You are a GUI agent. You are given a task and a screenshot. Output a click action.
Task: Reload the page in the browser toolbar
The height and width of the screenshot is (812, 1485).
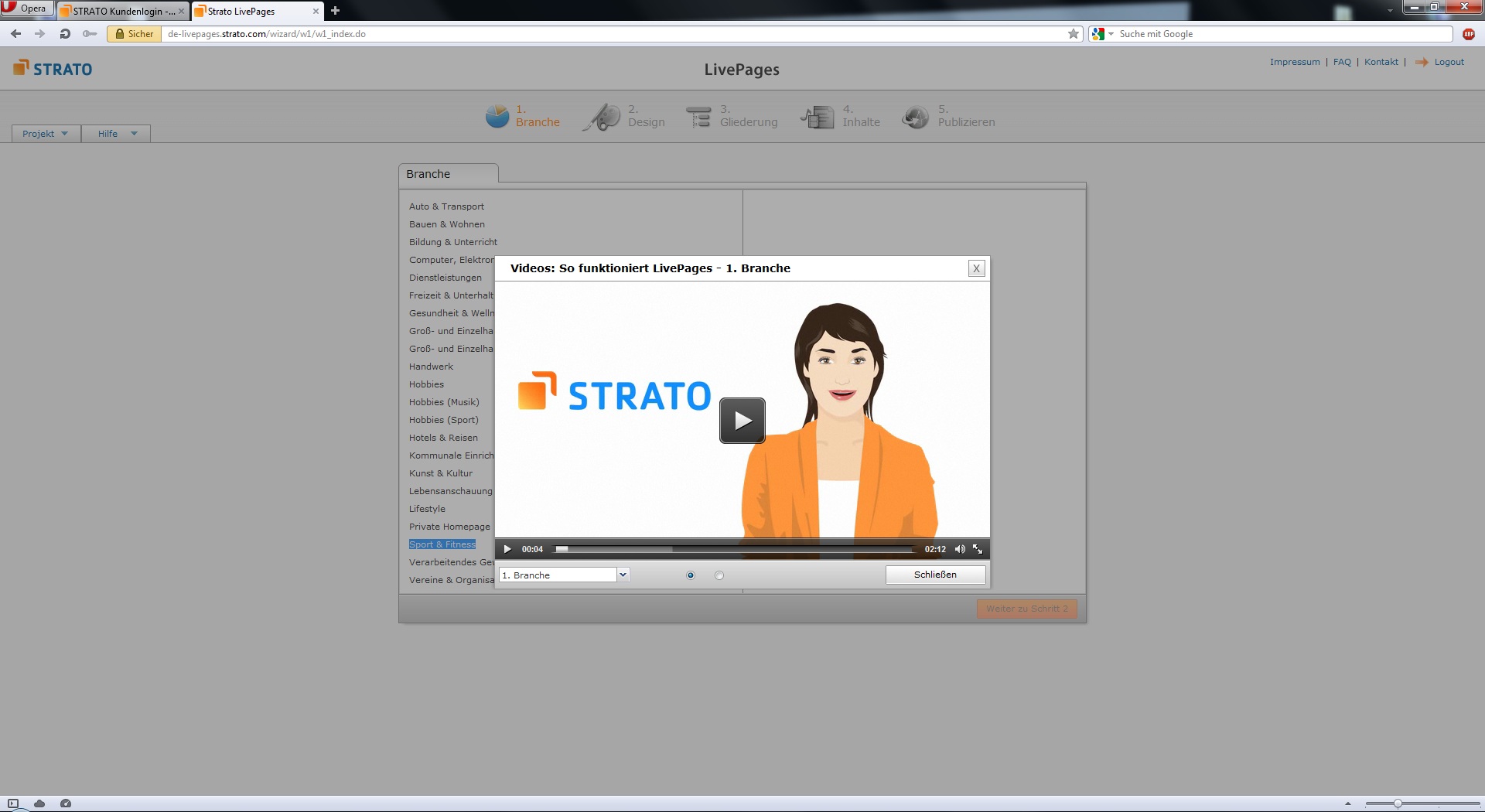(x=65, y=34)
